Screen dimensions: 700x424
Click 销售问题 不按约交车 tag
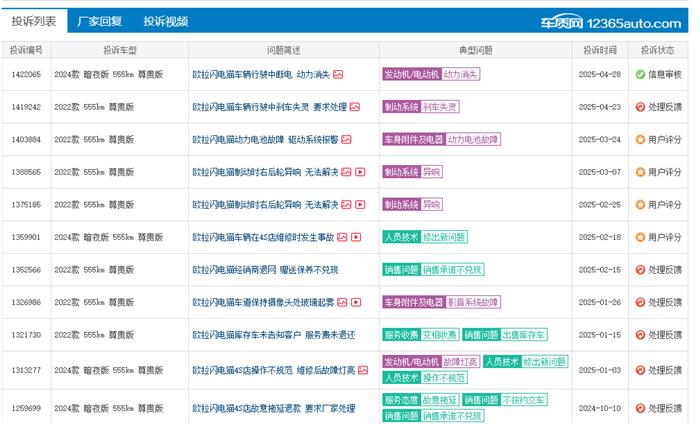(x=505, y=400)
